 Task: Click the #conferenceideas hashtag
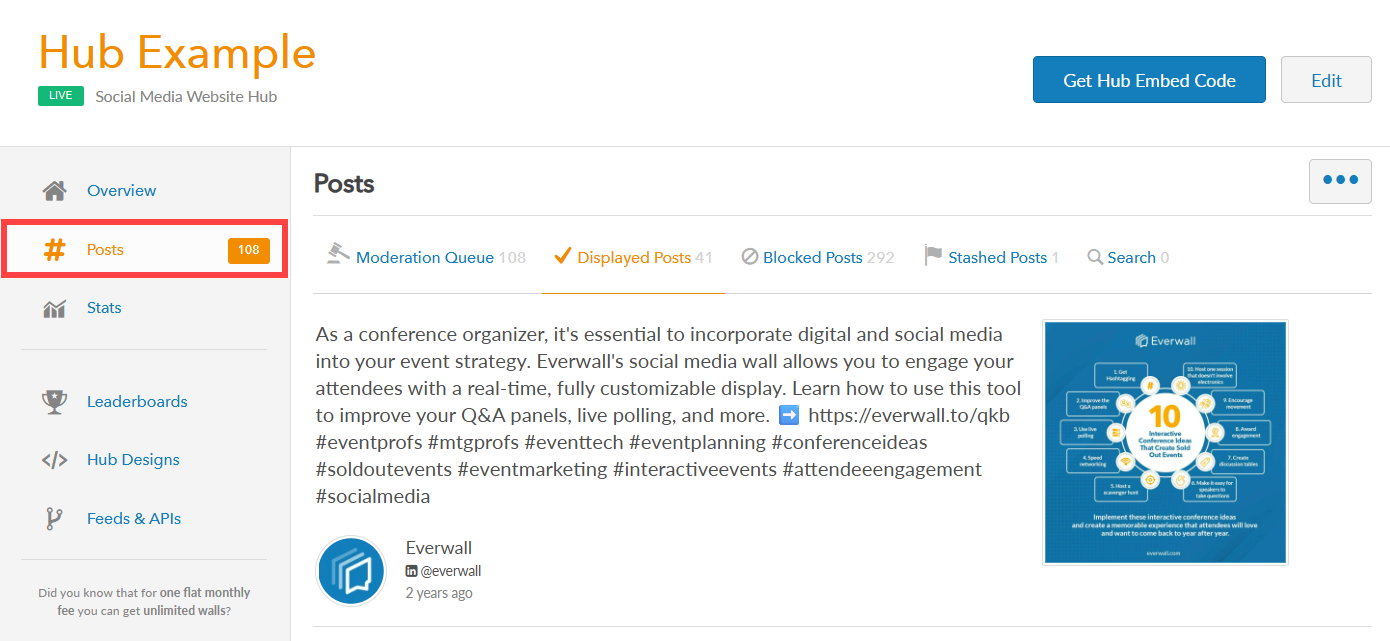tap(850, 442)
